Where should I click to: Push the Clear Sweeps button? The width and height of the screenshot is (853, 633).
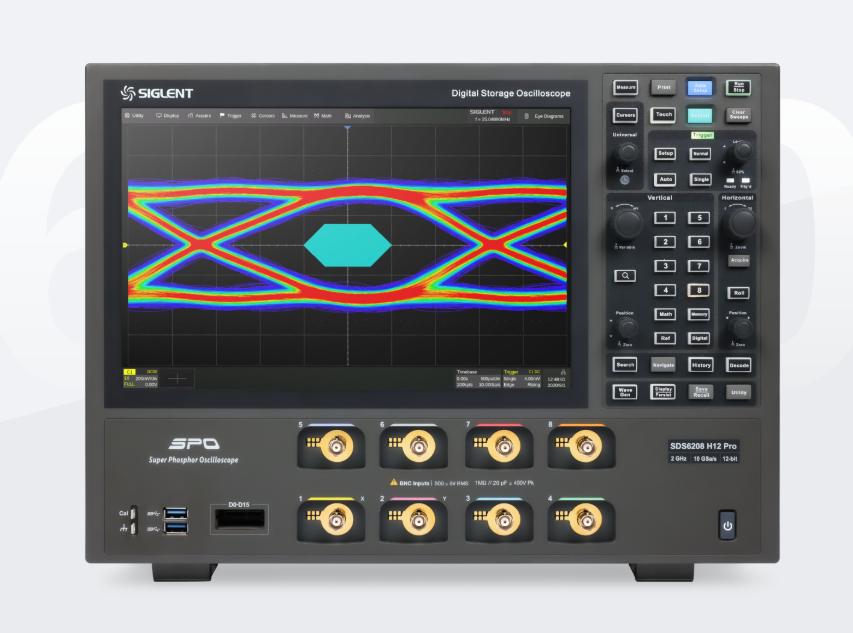[739, 115]
